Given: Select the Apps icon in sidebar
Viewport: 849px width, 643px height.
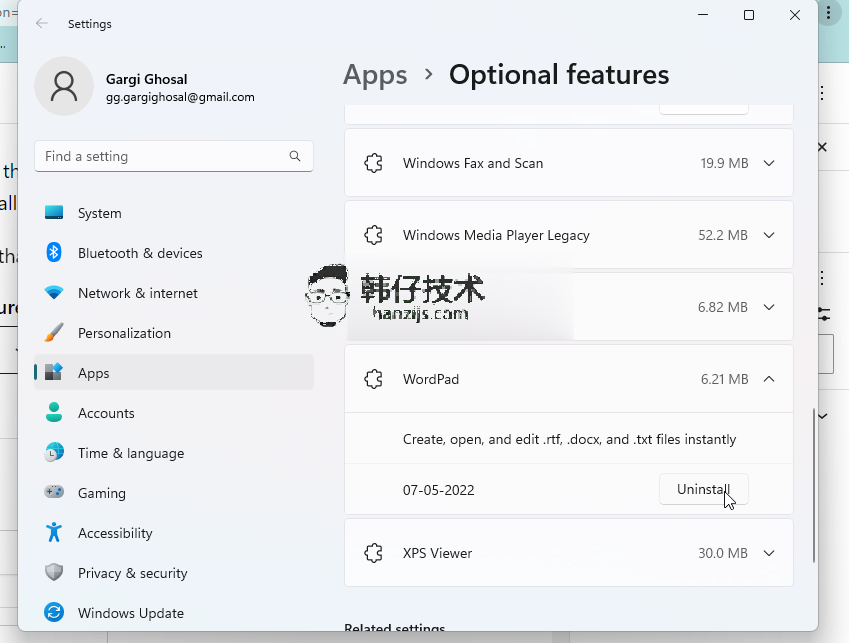Looking at the screenshot, I should 54,372.
